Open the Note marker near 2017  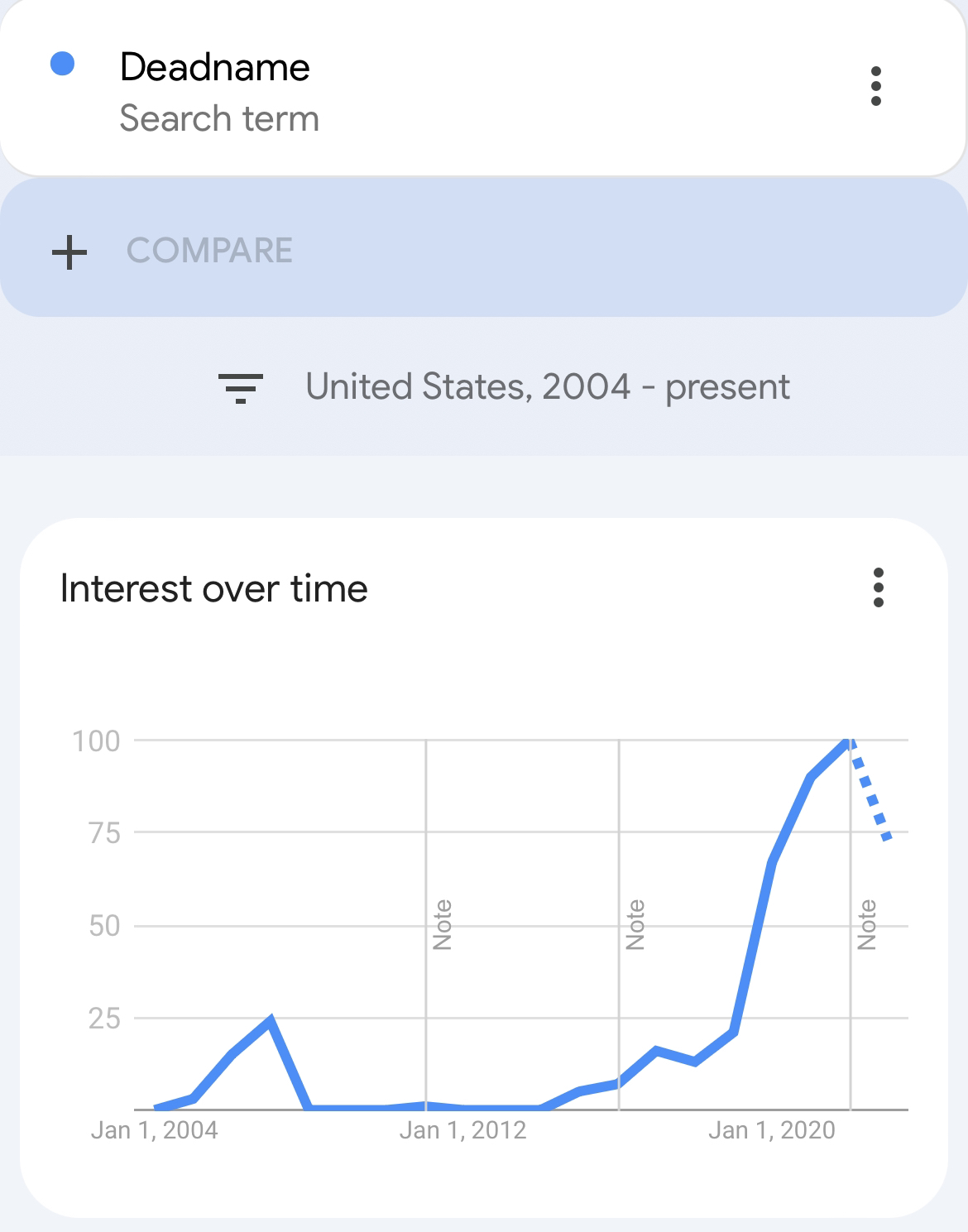point(635,925)
